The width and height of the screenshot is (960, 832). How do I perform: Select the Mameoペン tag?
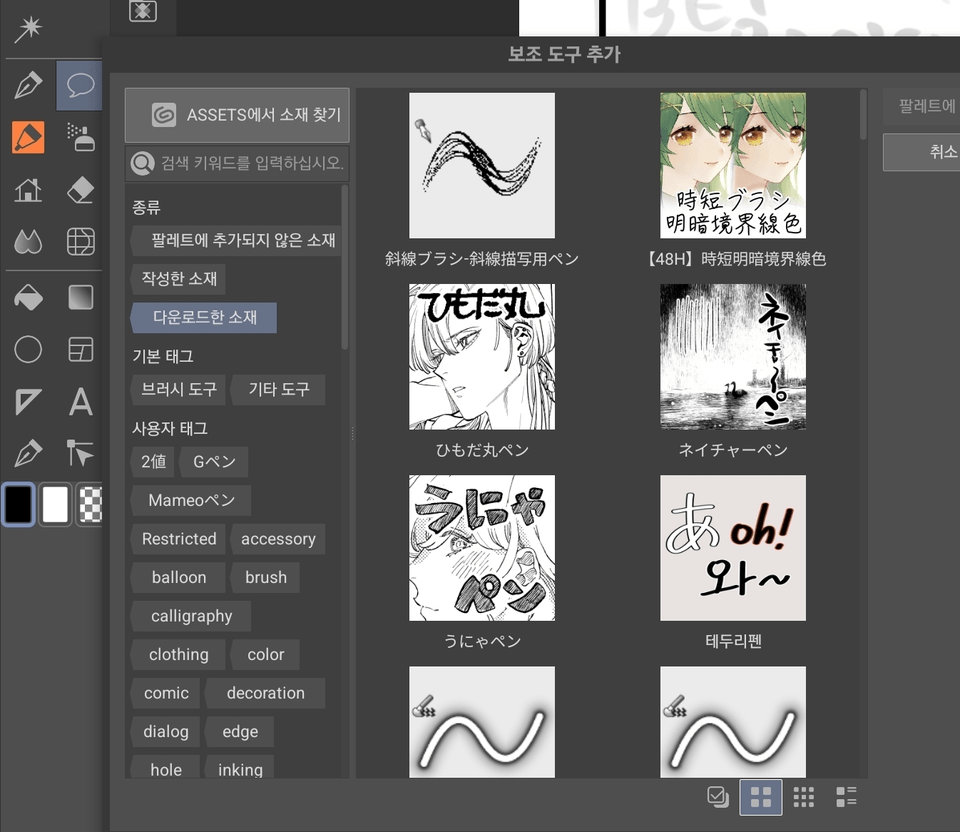(x=191, y=500)
